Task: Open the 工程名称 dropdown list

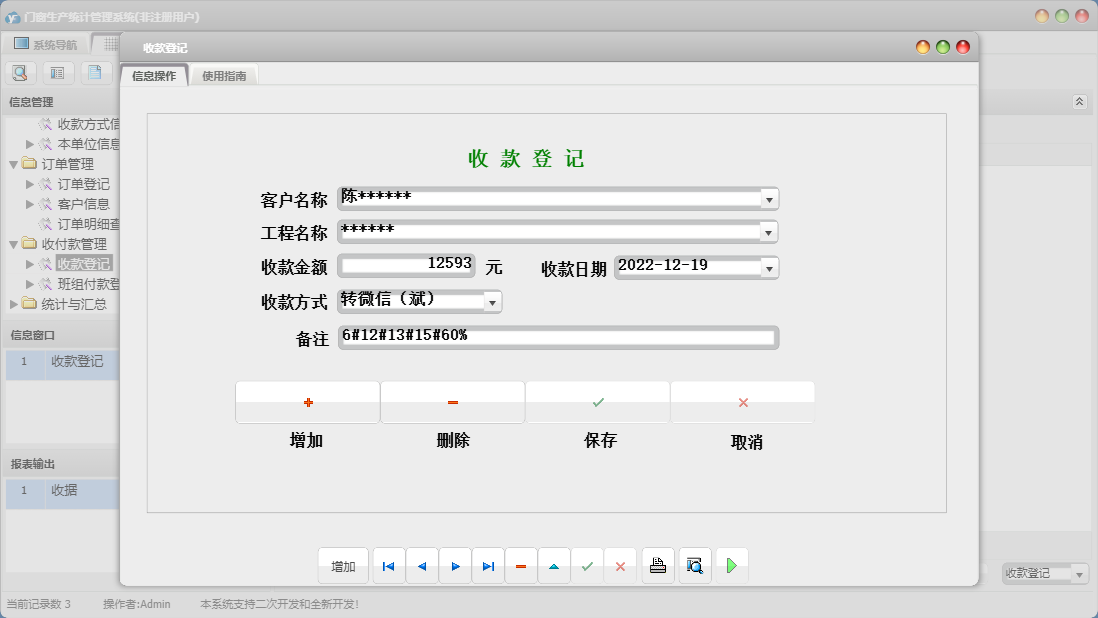Action: click(x=768, y=233)
